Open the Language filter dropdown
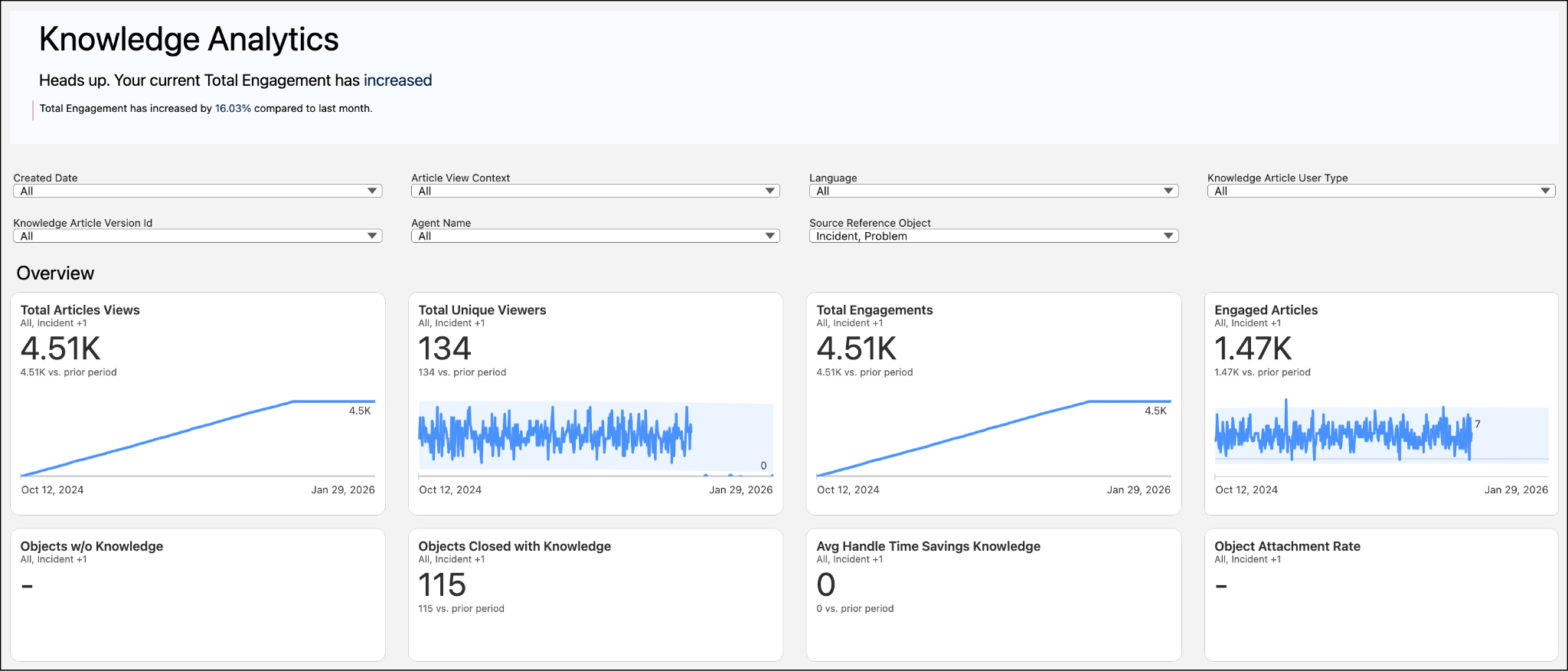The image size is (1568, 671). click(x=994, y=191)
